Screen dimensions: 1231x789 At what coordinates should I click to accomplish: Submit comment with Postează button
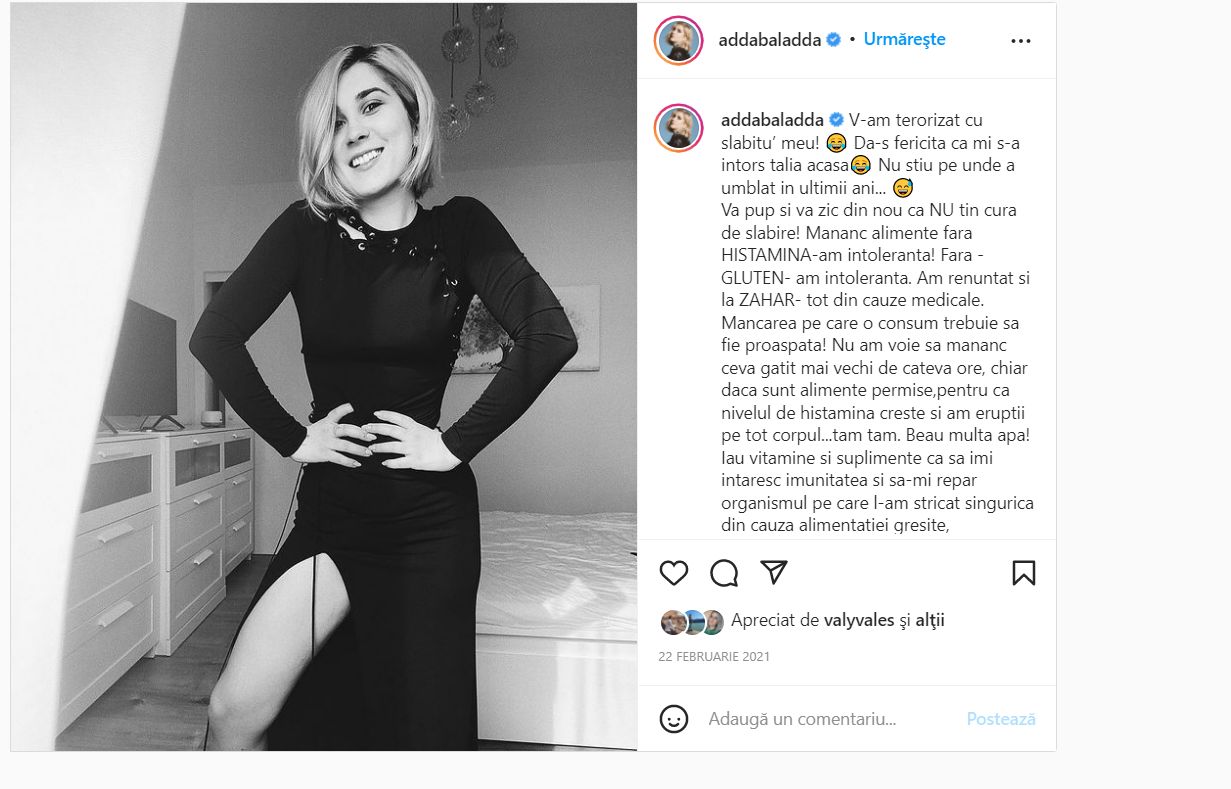(x=1001, y=719)
